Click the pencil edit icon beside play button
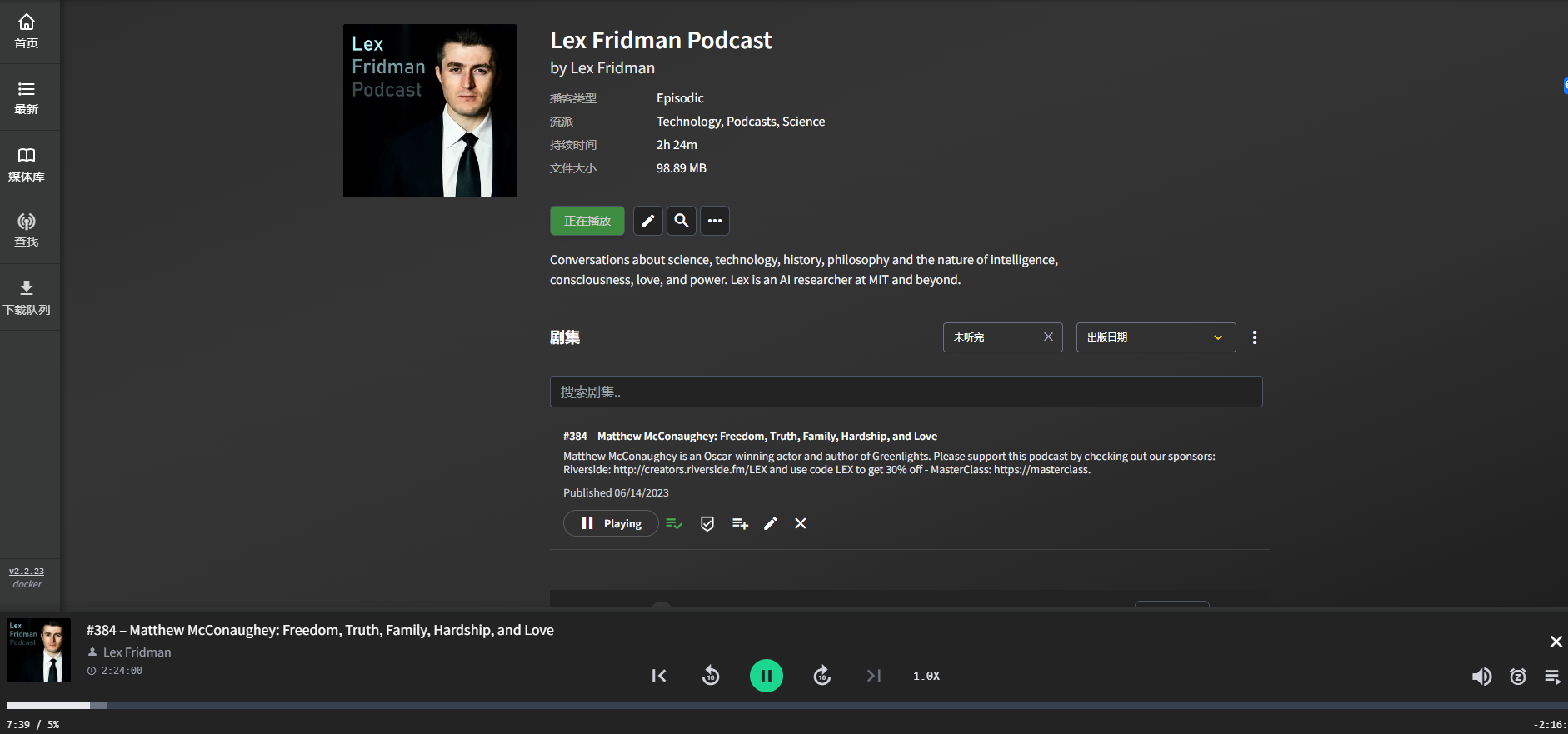This screenshot has width=1568, height=734. click(648, 221)
